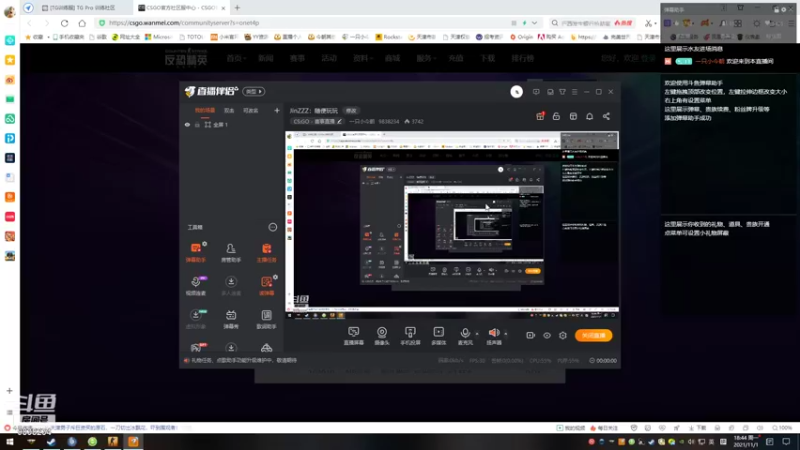Mute the 麦克风 microphone

465,336
